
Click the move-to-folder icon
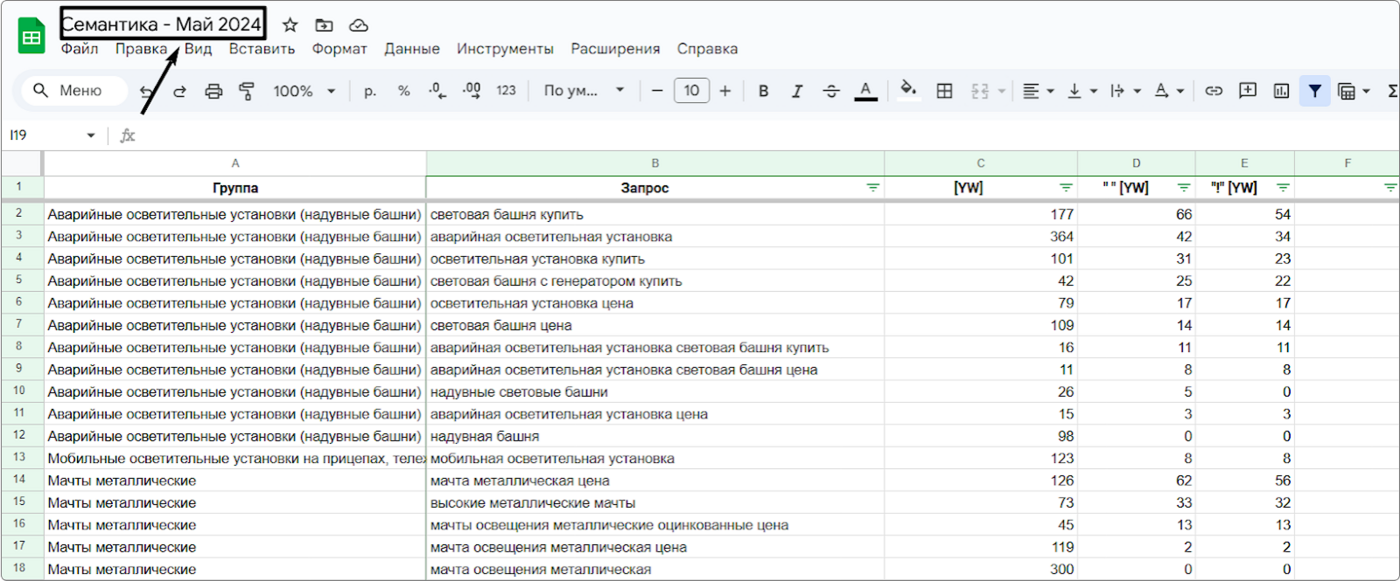click(x=324, y=25)
